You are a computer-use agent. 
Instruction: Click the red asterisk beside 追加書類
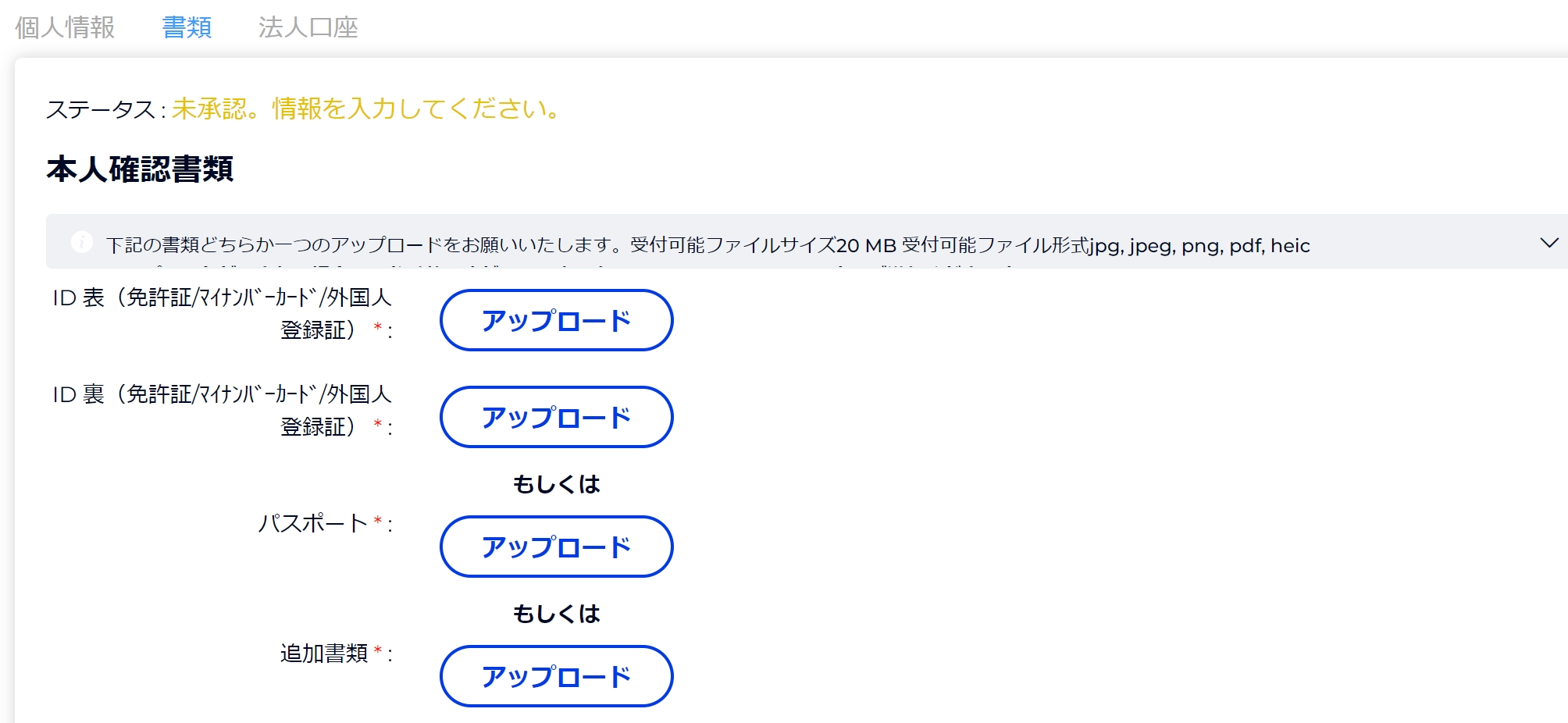pos(378,650)
